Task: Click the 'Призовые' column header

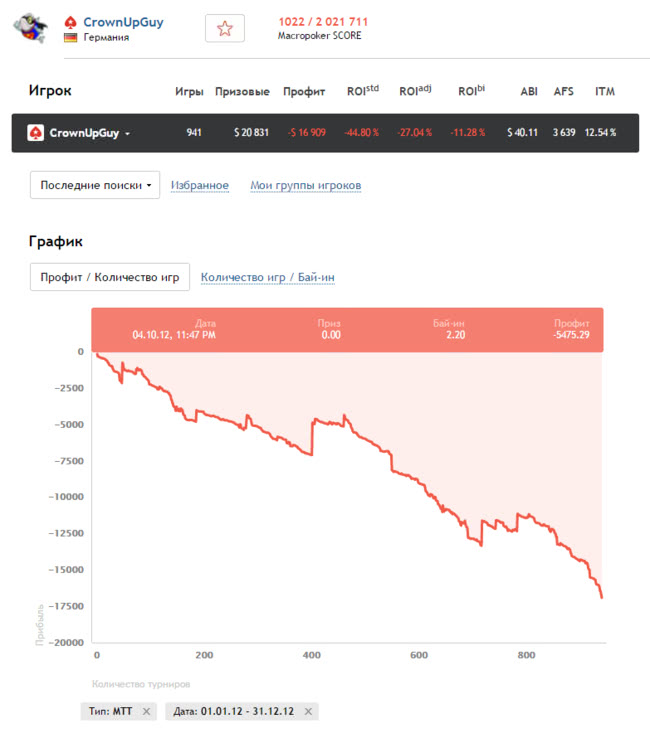Action: pos(242,92)
